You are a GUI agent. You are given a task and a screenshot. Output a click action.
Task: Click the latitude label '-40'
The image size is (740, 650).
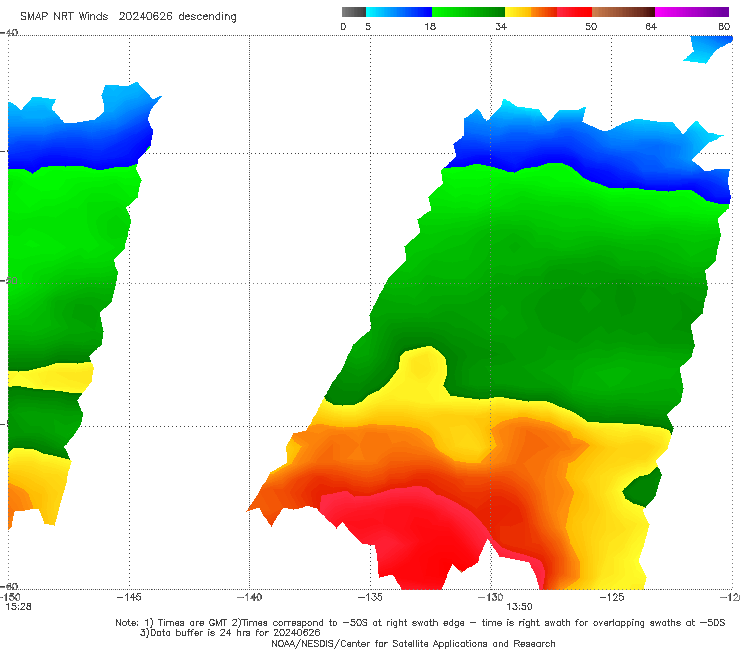[9, 33]
